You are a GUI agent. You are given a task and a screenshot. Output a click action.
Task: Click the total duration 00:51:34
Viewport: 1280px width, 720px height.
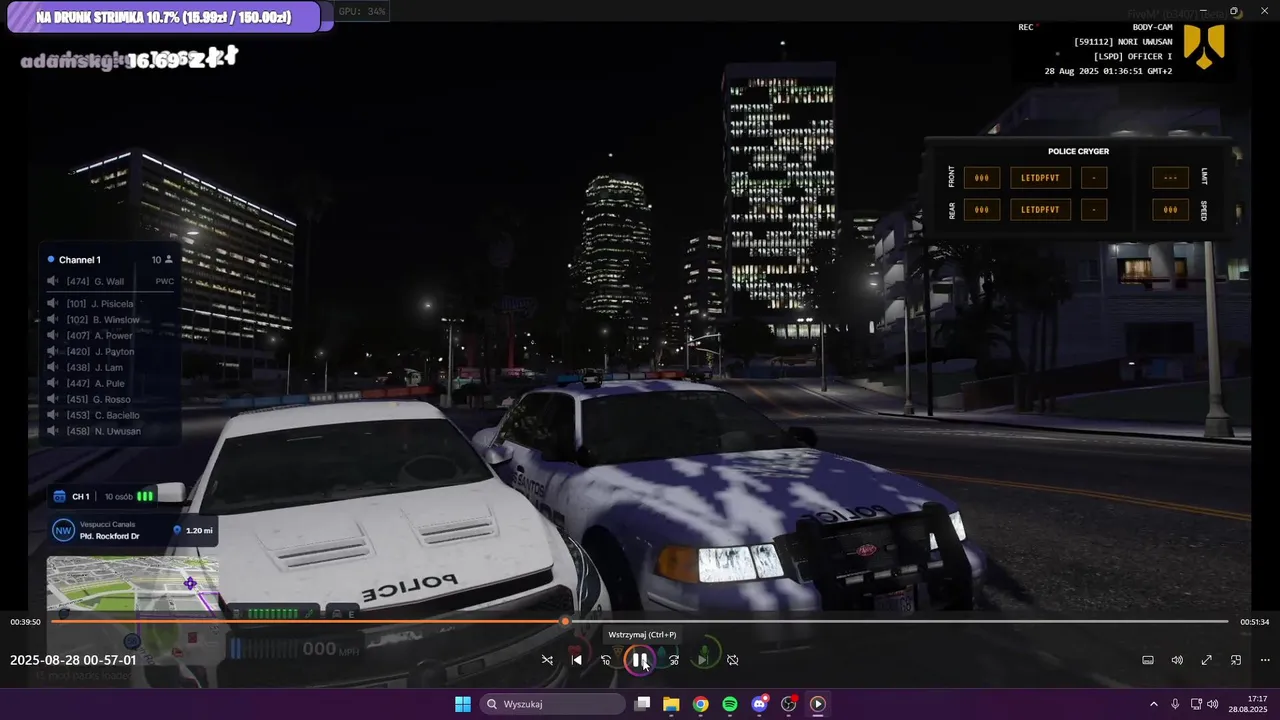[1254, 622]
